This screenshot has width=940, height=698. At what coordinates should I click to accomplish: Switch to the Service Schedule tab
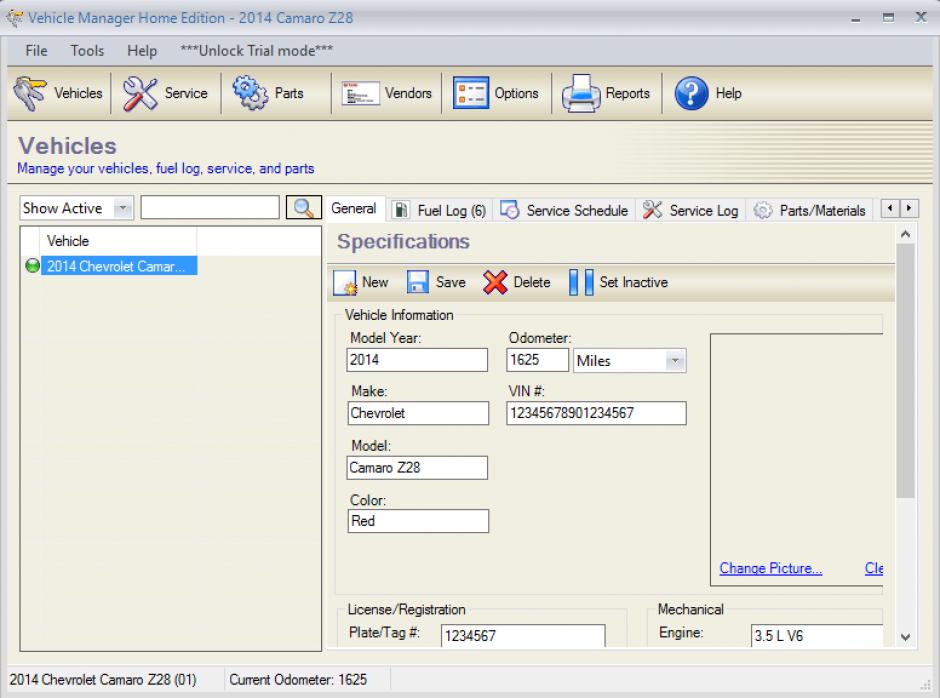point(564,210)
